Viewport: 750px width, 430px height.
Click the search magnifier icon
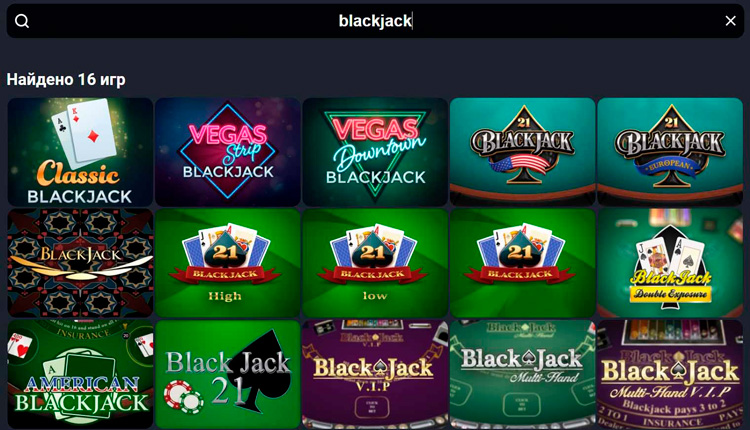point(22,21)
